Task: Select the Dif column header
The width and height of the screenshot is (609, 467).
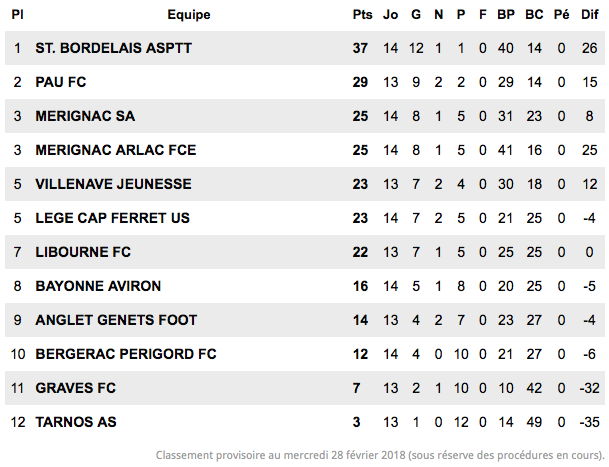Action: coord(590,15)
